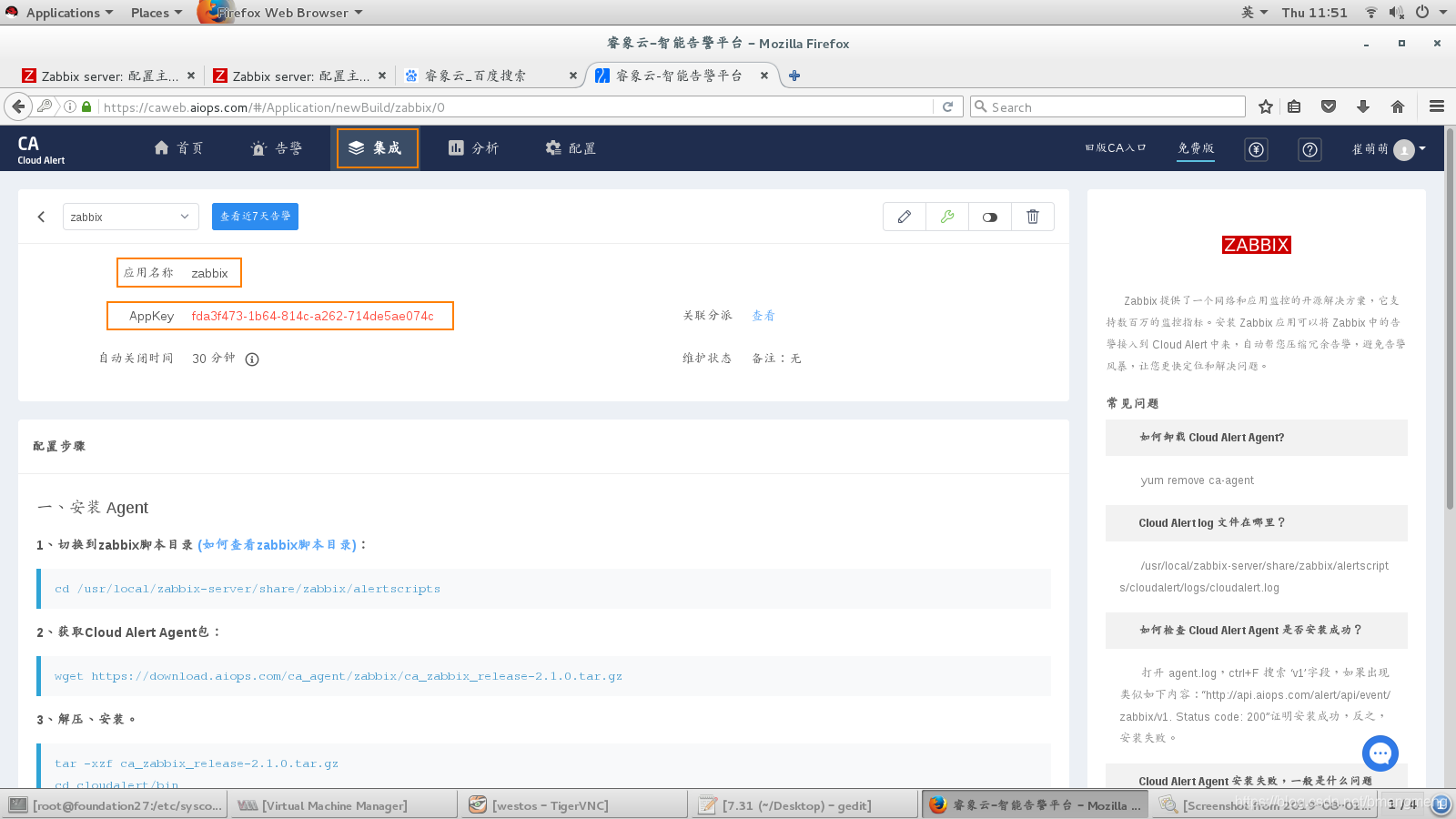
Task: Switch to root@foundation27 terminal in taskbar
Action: click(115, 805)
